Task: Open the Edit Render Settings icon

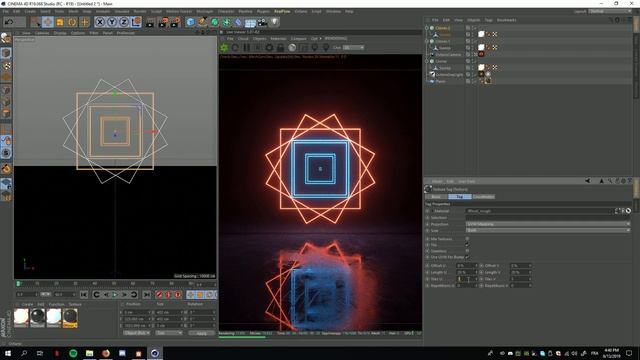Action: pos(176,22)
